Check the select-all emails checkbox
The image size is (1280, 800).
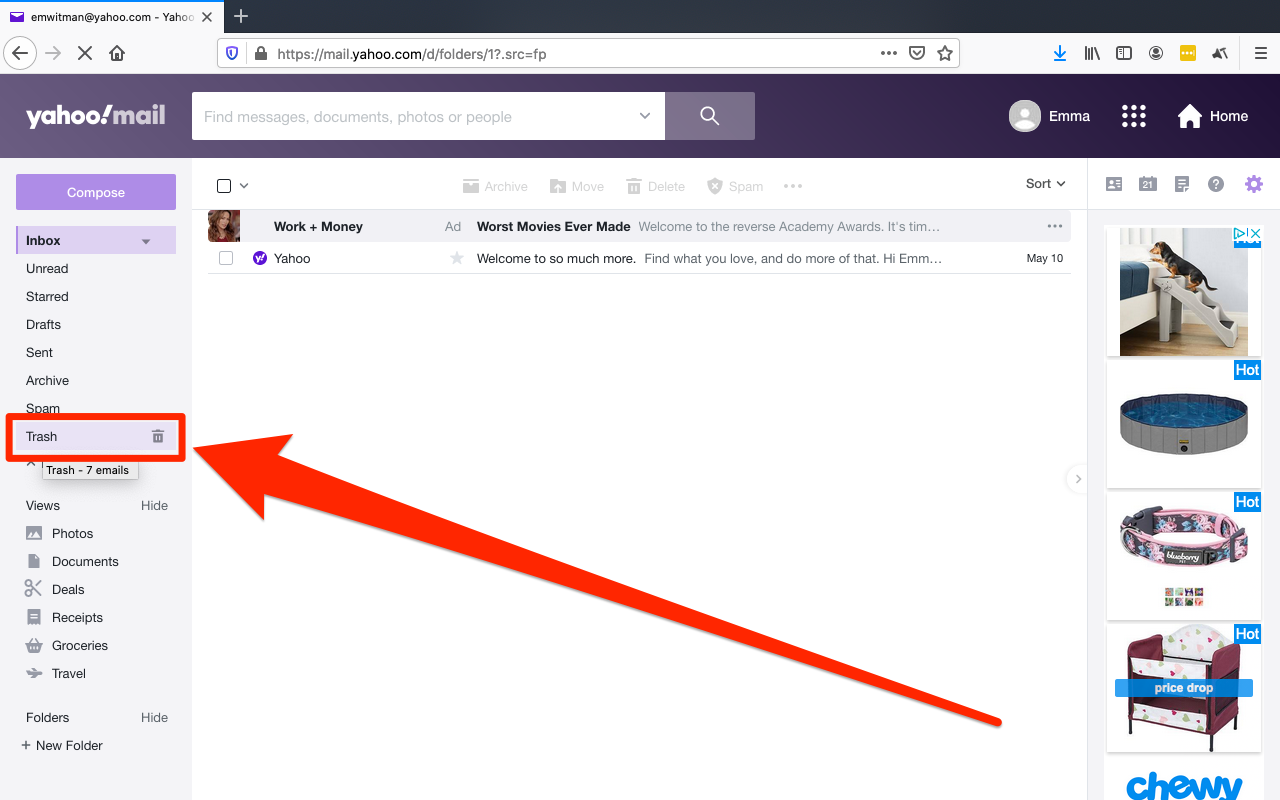224,186
